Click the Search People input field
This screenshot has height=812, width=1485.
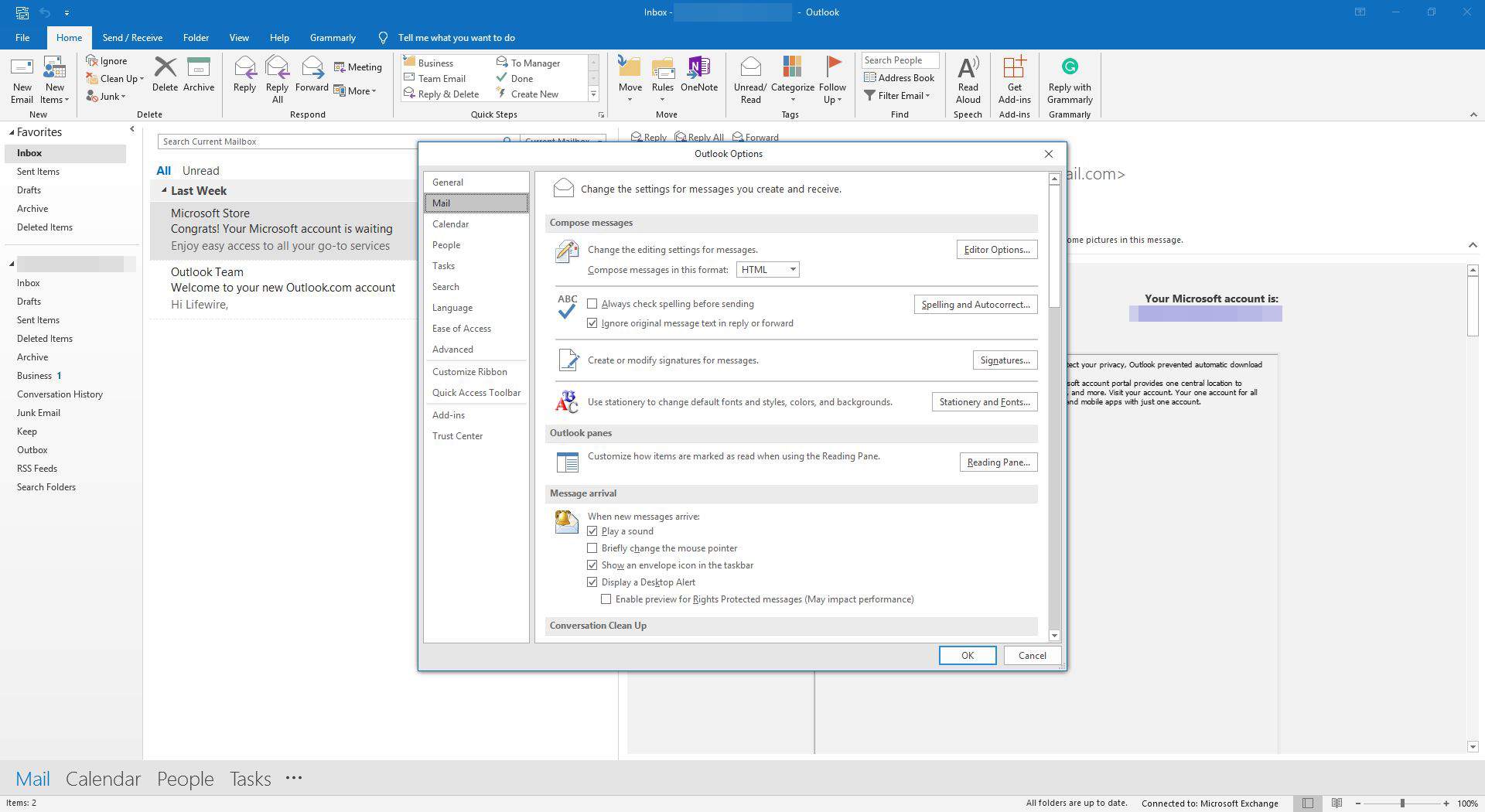tap(900, 60)
